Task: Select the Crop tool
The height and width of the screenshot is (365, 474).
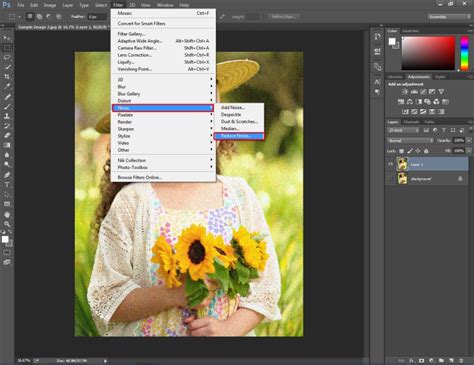Action: coord(7,77)
